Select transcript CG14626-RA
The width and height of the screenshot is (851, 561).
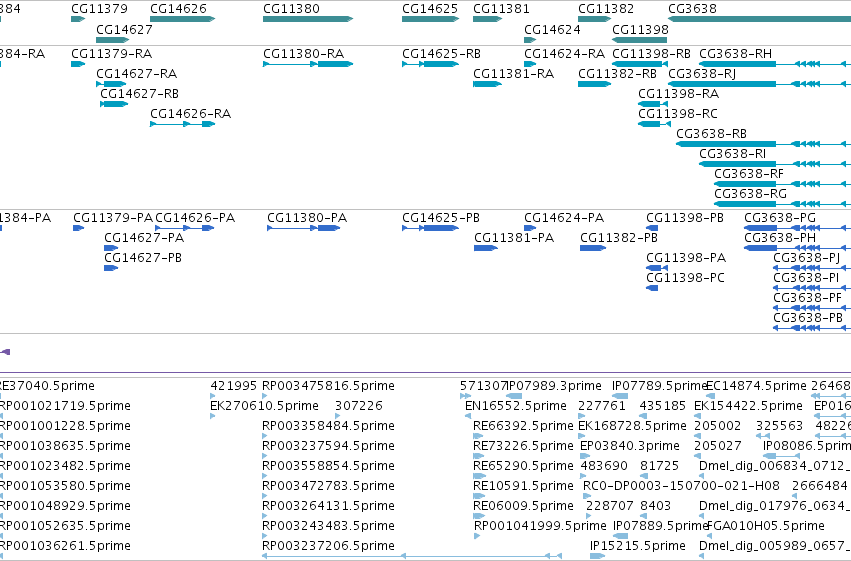pos(182,124)
